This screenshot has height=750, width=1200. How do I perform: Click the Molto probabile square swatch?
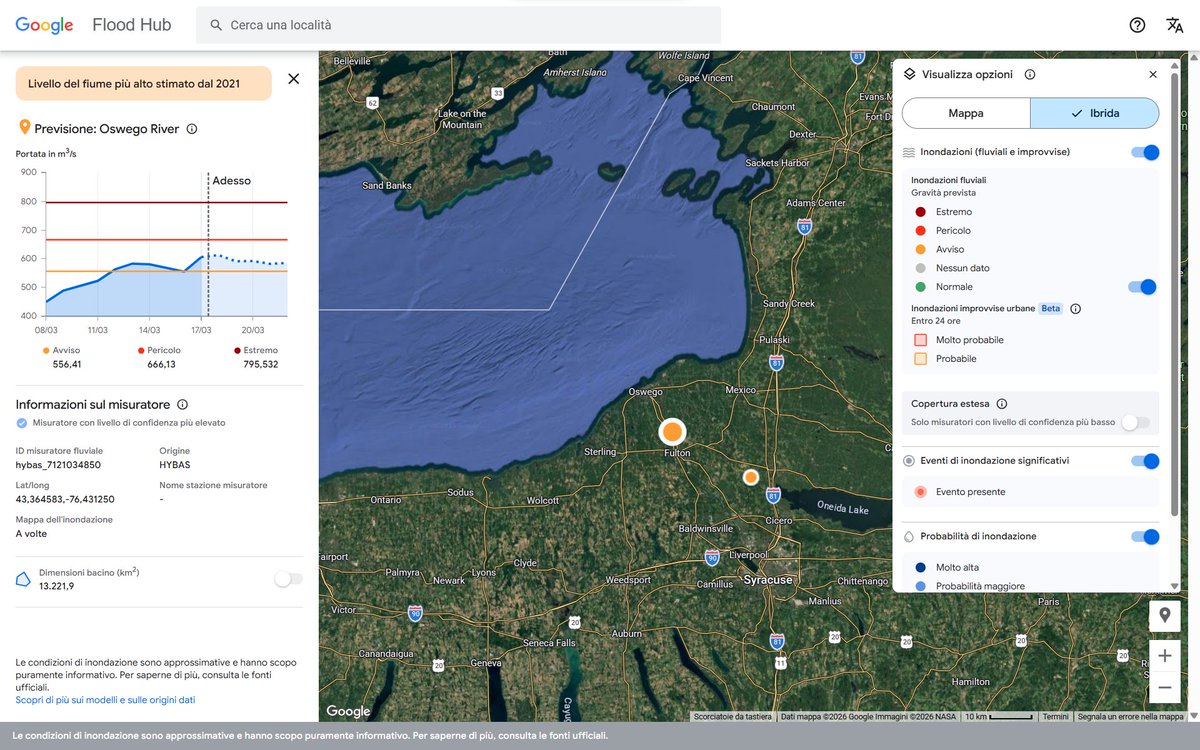(921, 340)
